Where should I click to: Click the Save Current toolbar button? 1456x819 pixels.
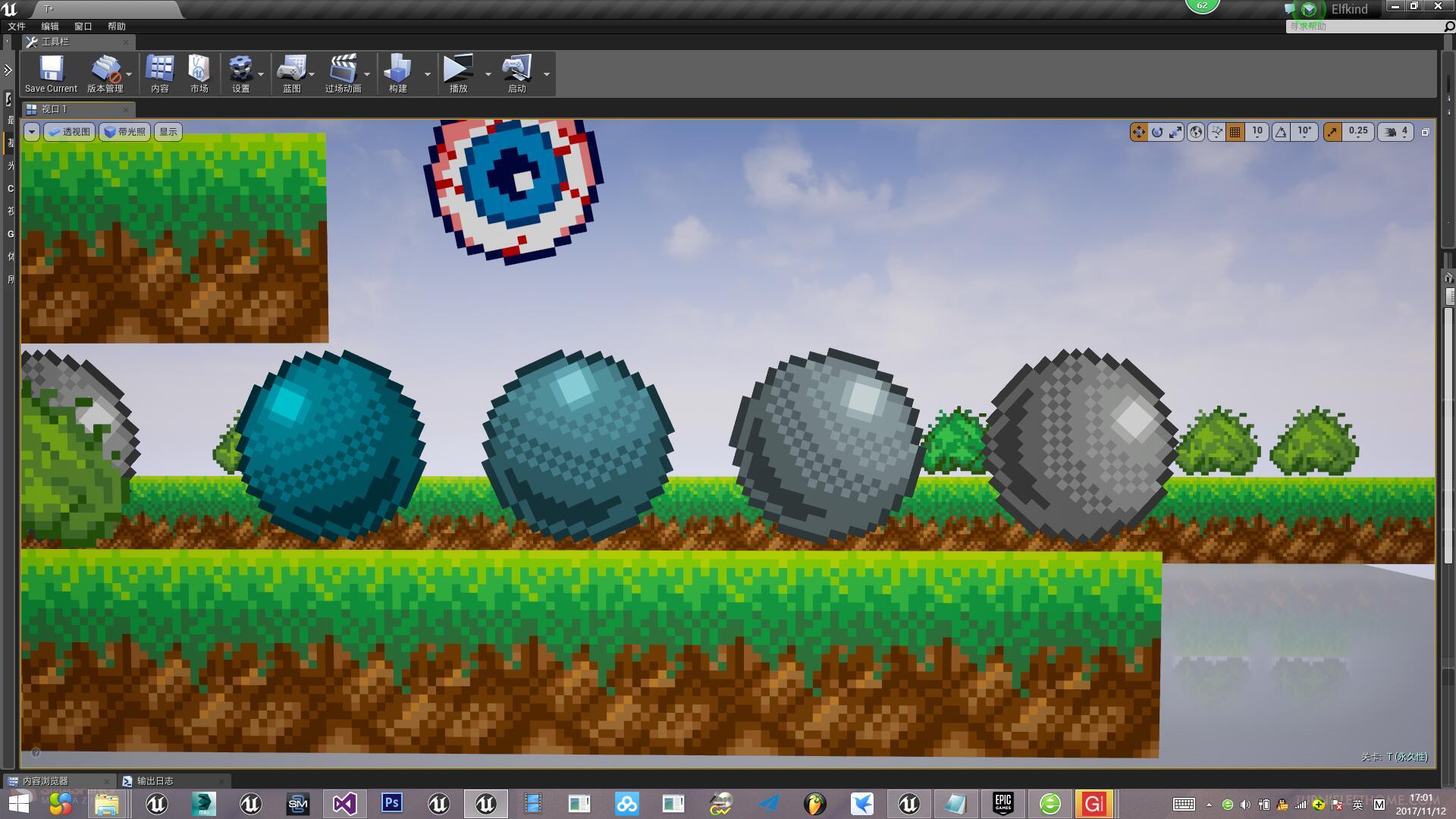[x=51, y=74]
